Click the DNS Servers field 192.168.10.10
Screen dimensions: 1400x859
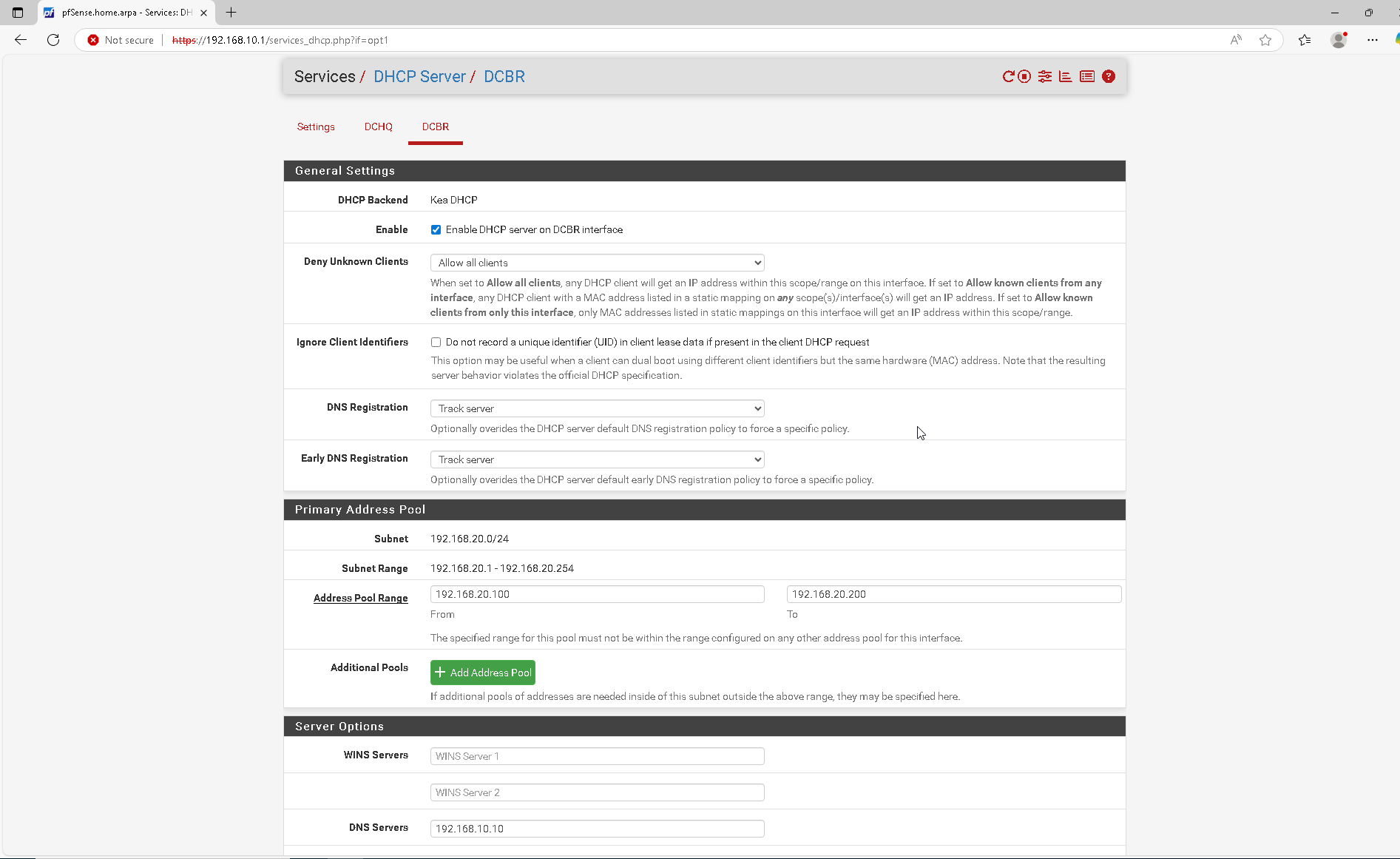(x=598, y=829)
